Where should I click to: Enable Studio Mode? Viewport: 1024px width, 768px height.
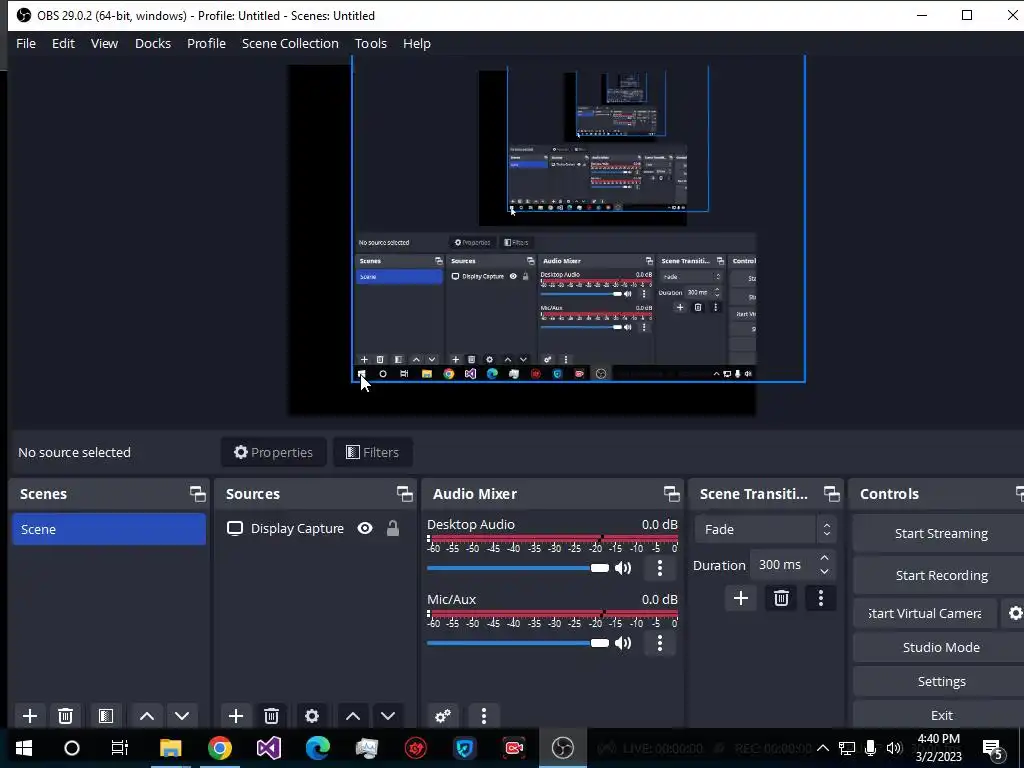[x=940, y=647]
